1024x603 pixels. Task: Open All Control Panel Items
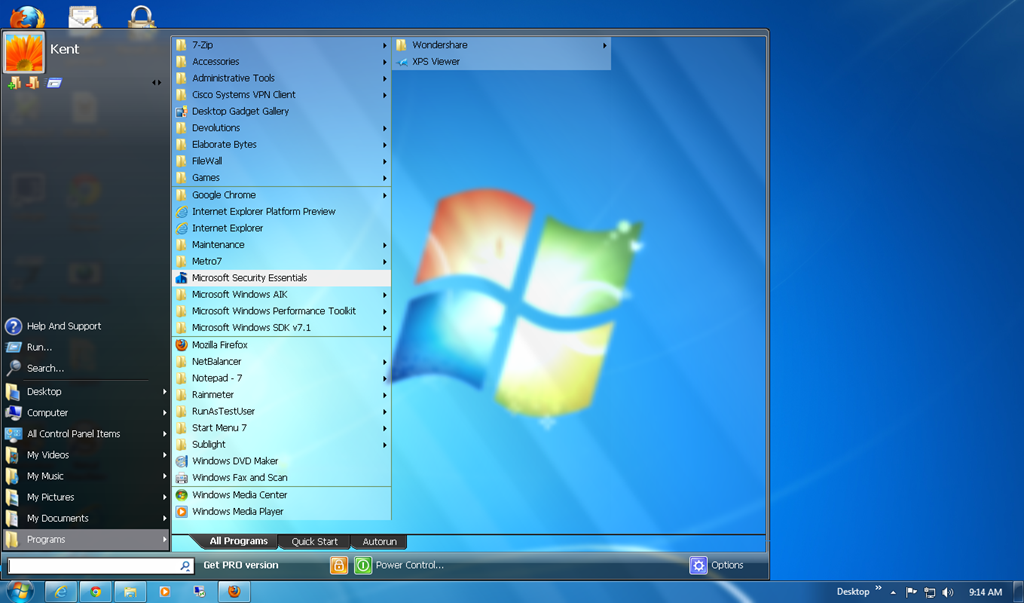tap(85, 433)
